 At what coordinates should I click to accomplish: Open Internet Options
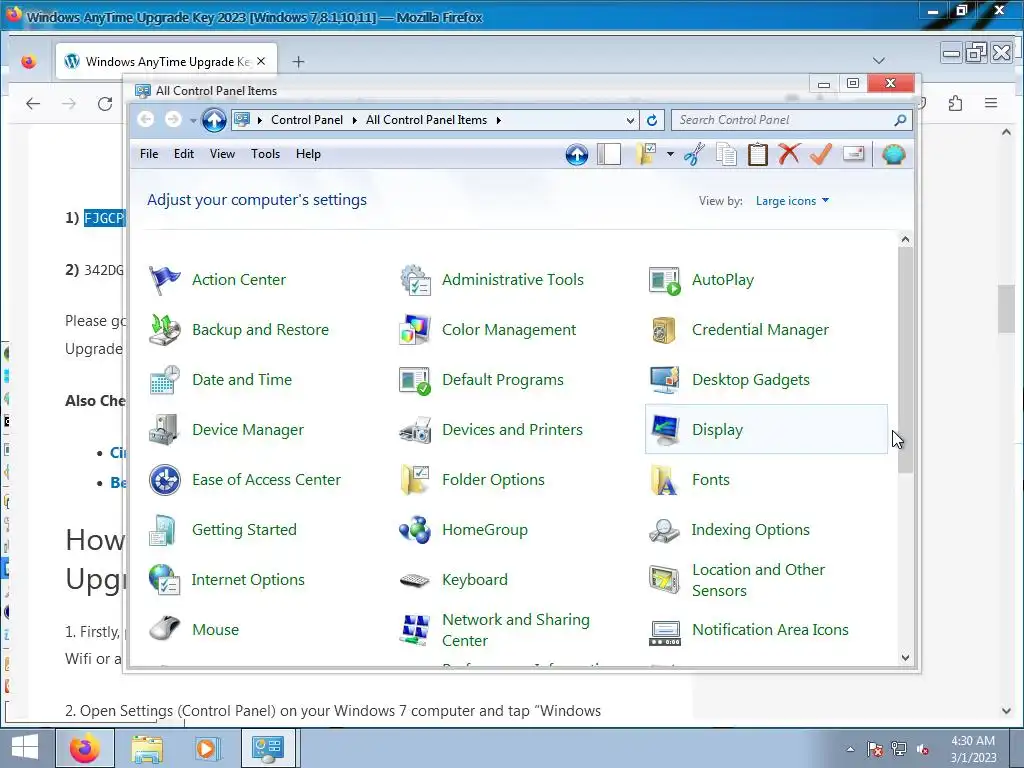click(x=227, y=580)
